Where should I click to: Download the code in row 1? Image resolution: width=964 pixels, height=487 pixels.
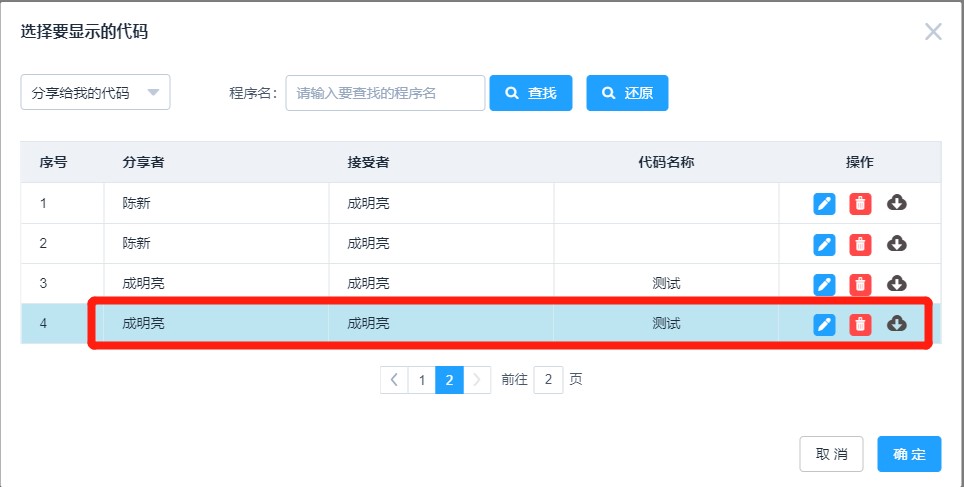coord(896,202)
